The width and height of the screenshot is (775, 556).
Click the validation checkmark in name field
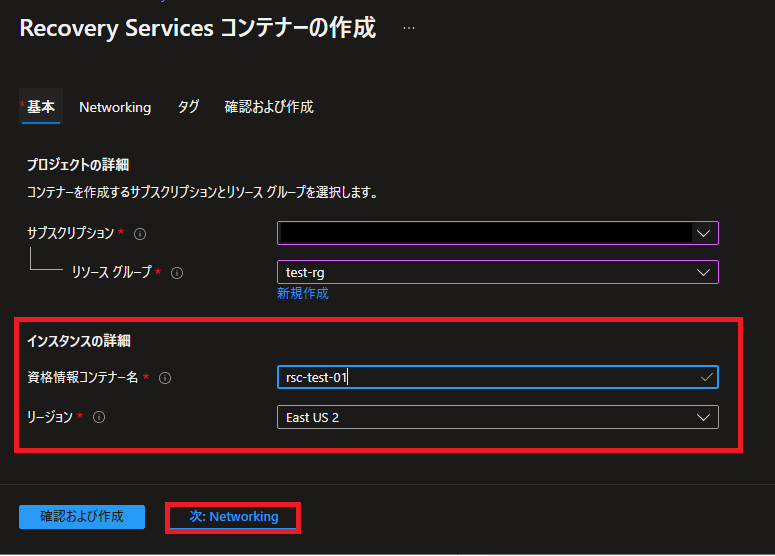click(x=707, y=377)
